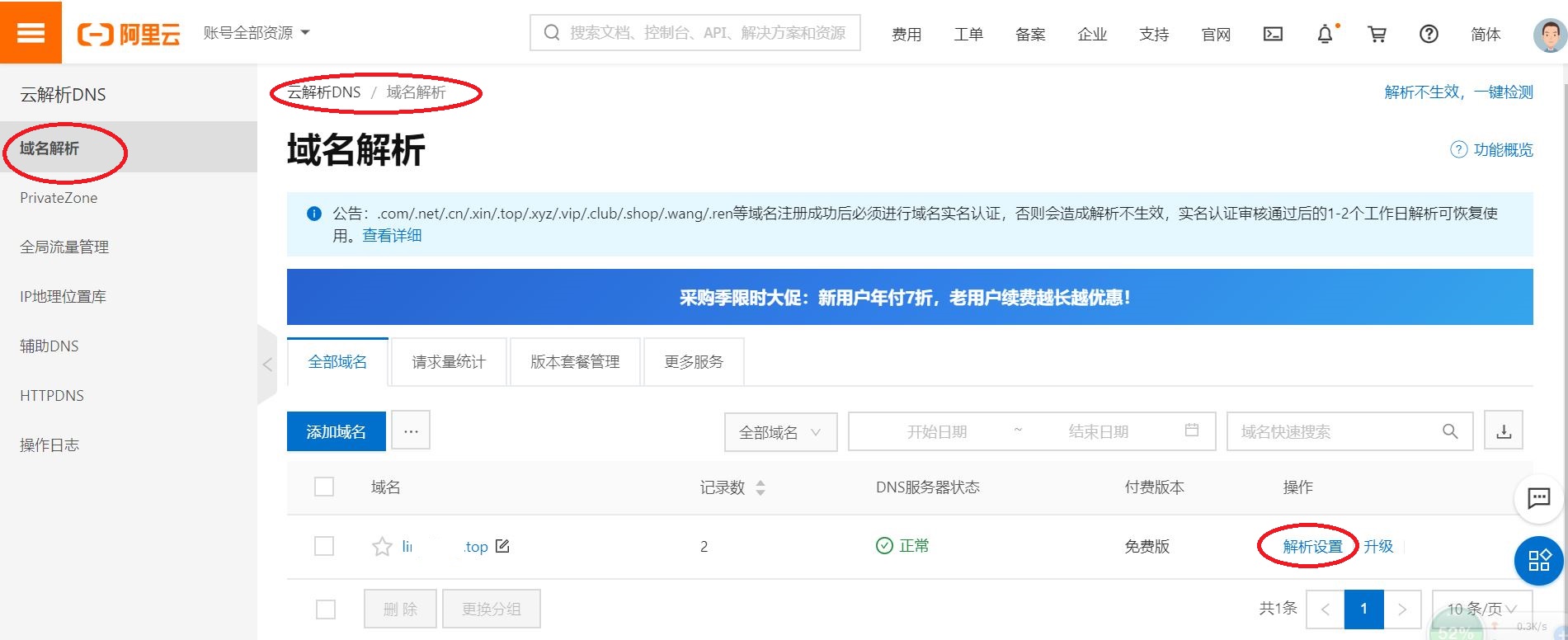The height and width of the screenshot is (640, 1568).
Task: Click the 删除 button
Action: 401,609
